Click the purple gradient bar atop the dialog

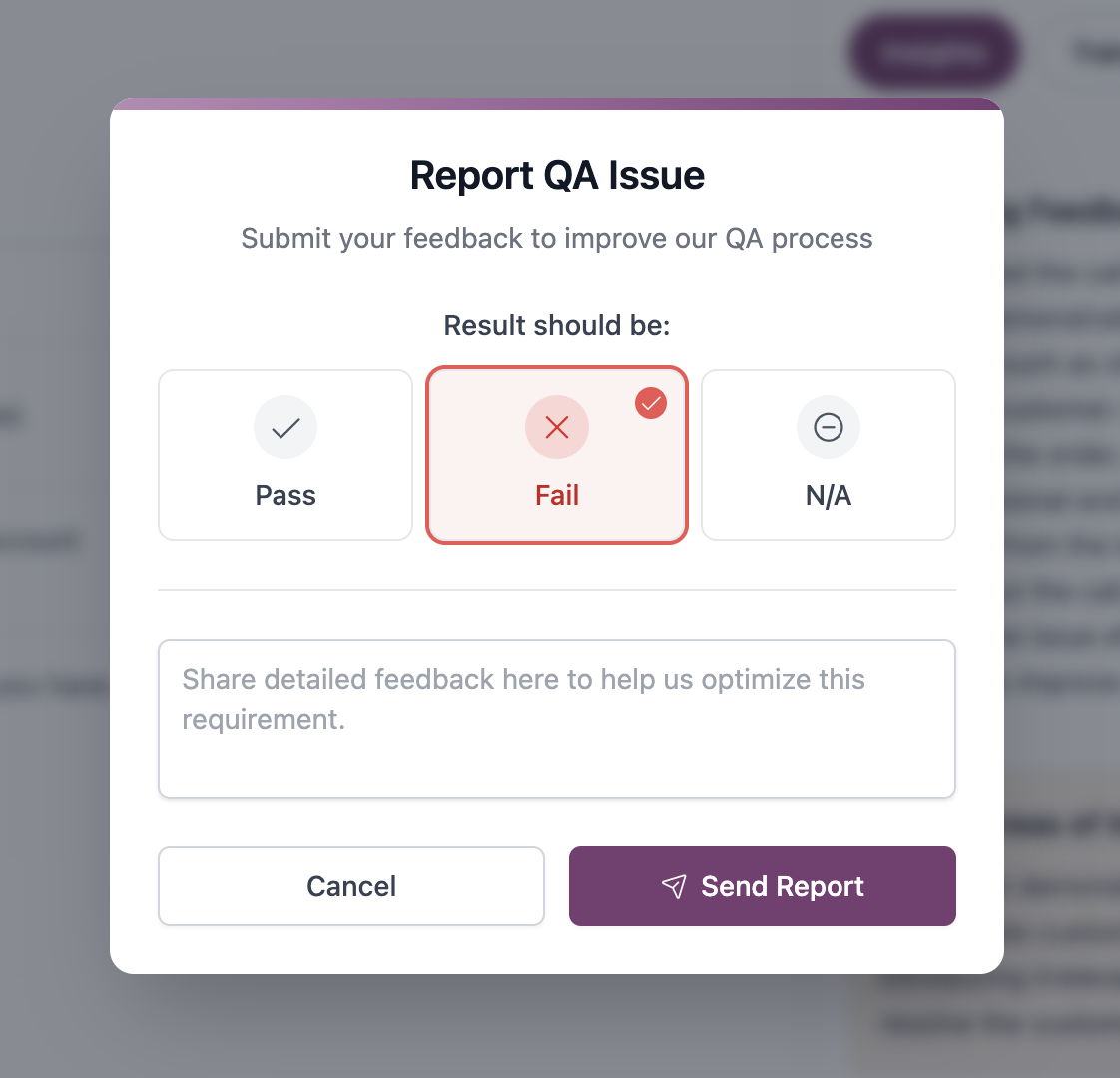click(556, 102)
